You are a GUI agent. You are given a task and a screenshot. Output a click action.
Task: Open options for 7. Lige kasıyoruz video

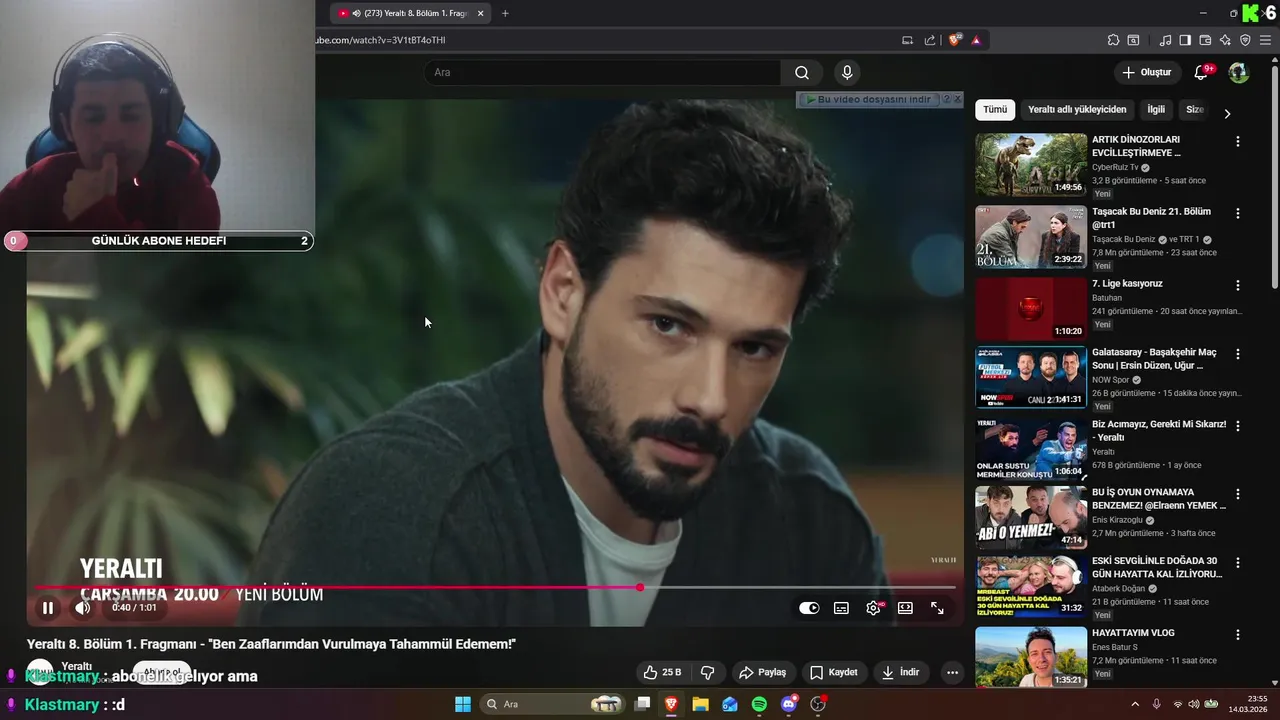point(1238,286)
